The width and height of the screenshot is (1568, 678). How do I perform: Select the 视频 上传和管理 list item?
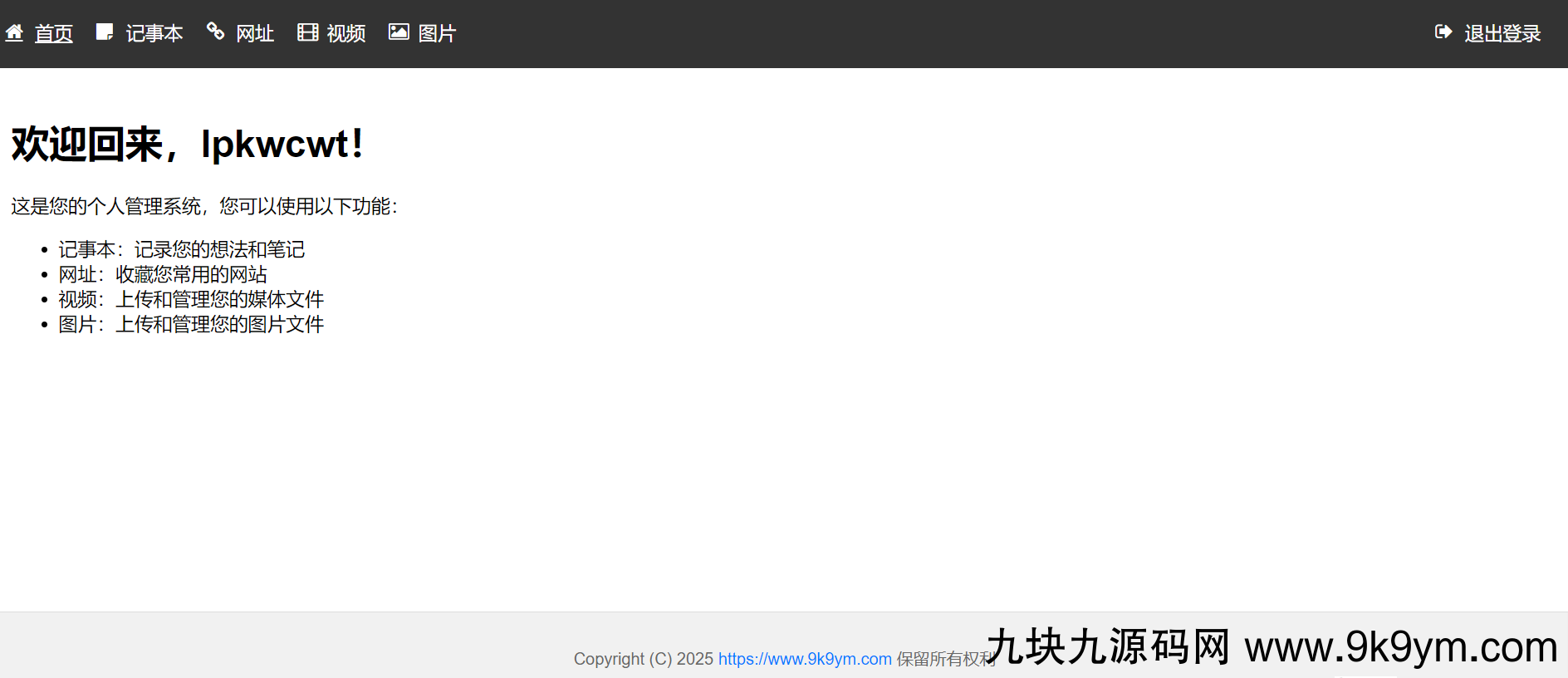coord(191,299)
